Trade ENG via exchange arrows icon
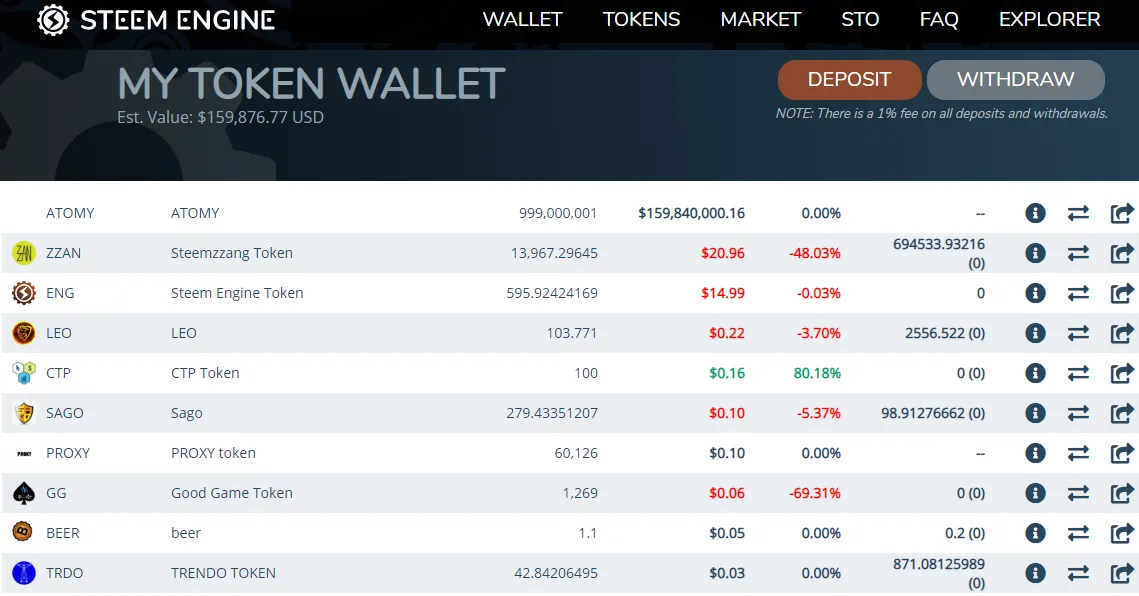Screen dimensions: 1139x596 tap(1078, 293)
